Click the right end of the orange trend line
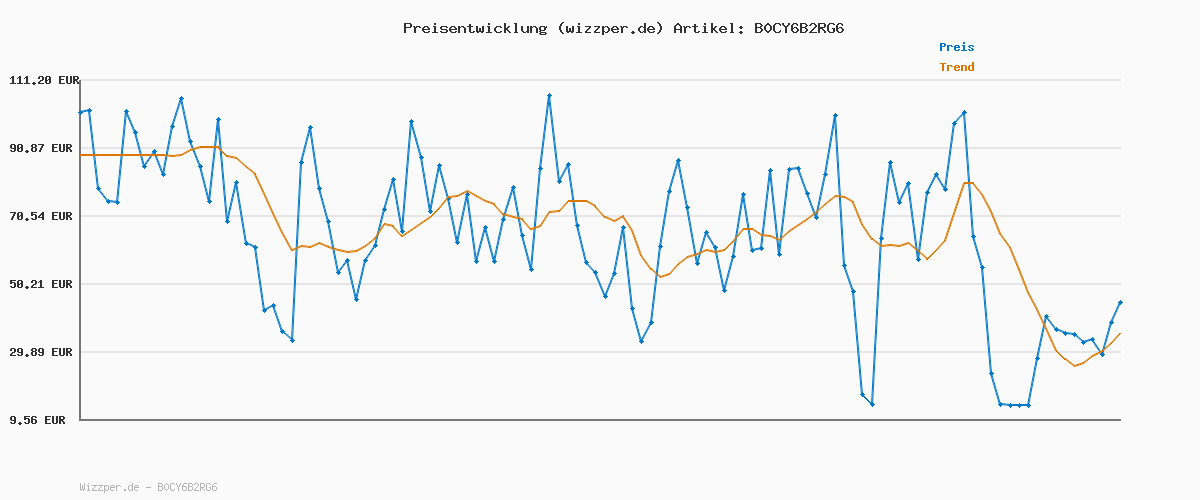 pyautogui.click(x=1120, y=334)
